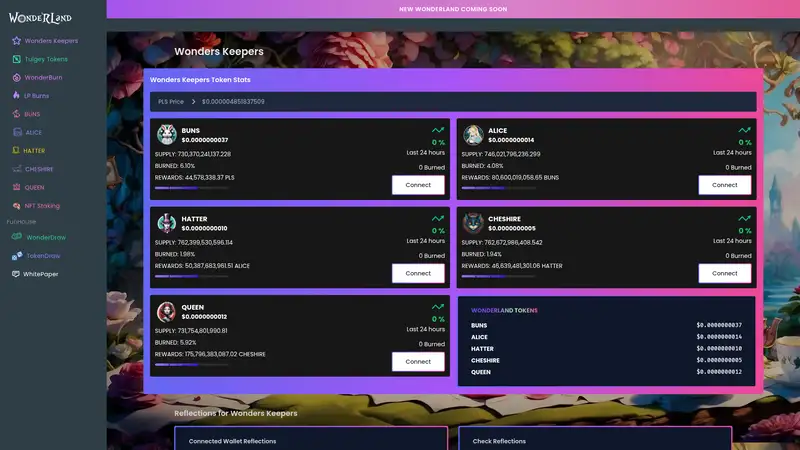Click the TokenDraw dice icon

pyautogui.click(x=17, y=256)
